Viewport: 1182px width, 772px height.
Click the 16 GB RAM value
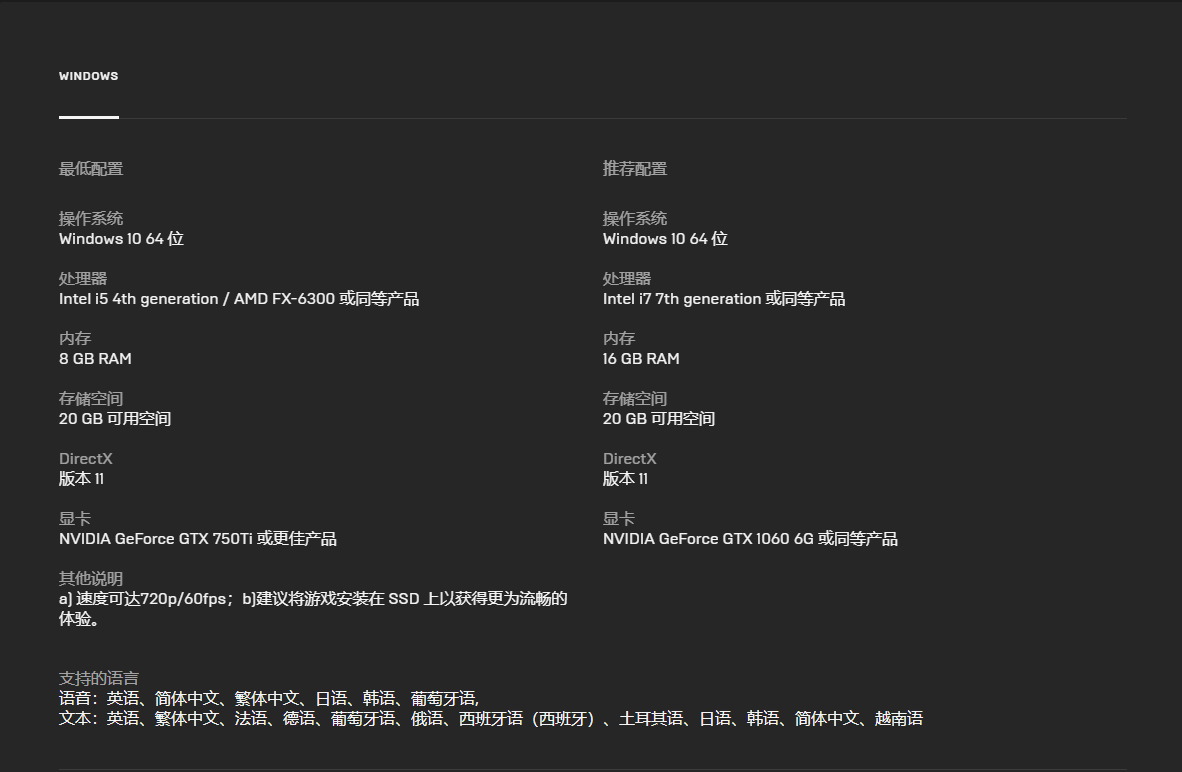(641, 359)
